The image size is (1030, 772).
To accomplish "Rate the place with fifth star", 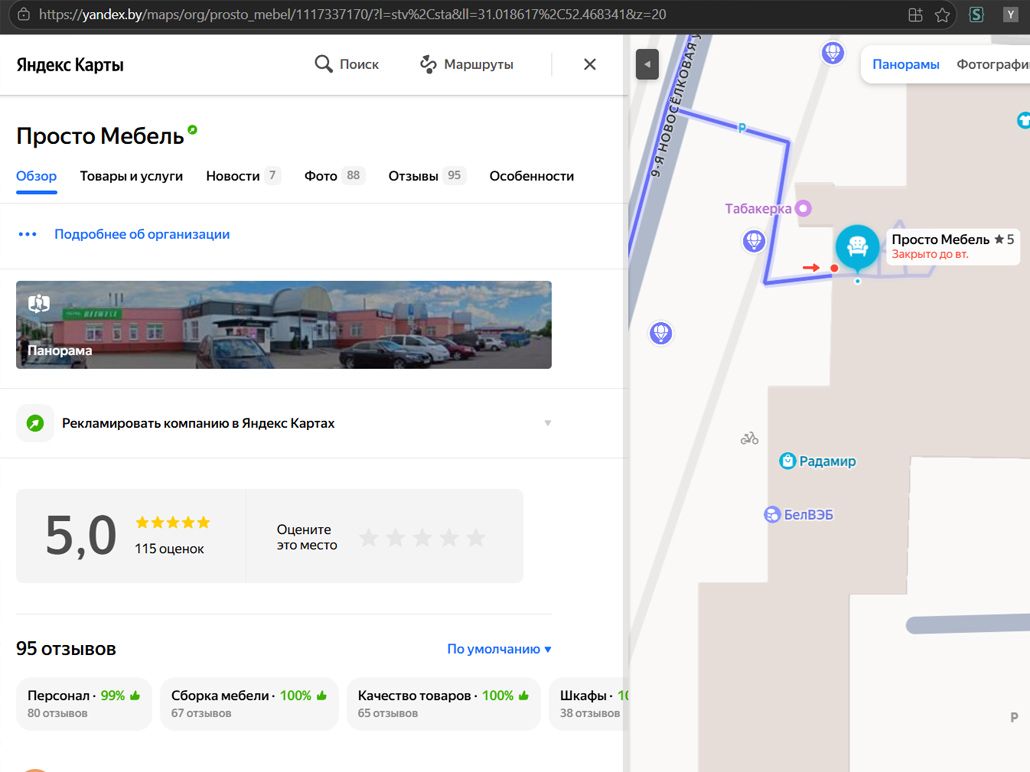I will coord(476,538).
